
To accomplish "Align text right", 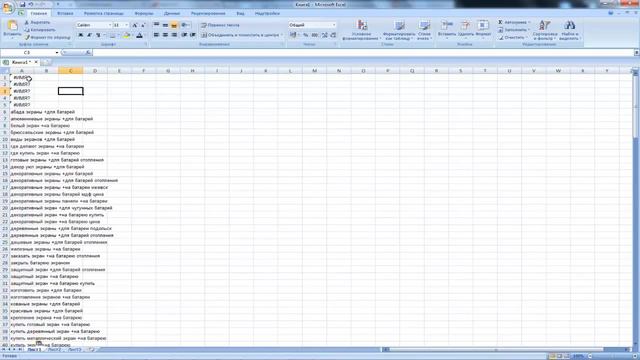I will click(174, 36).
